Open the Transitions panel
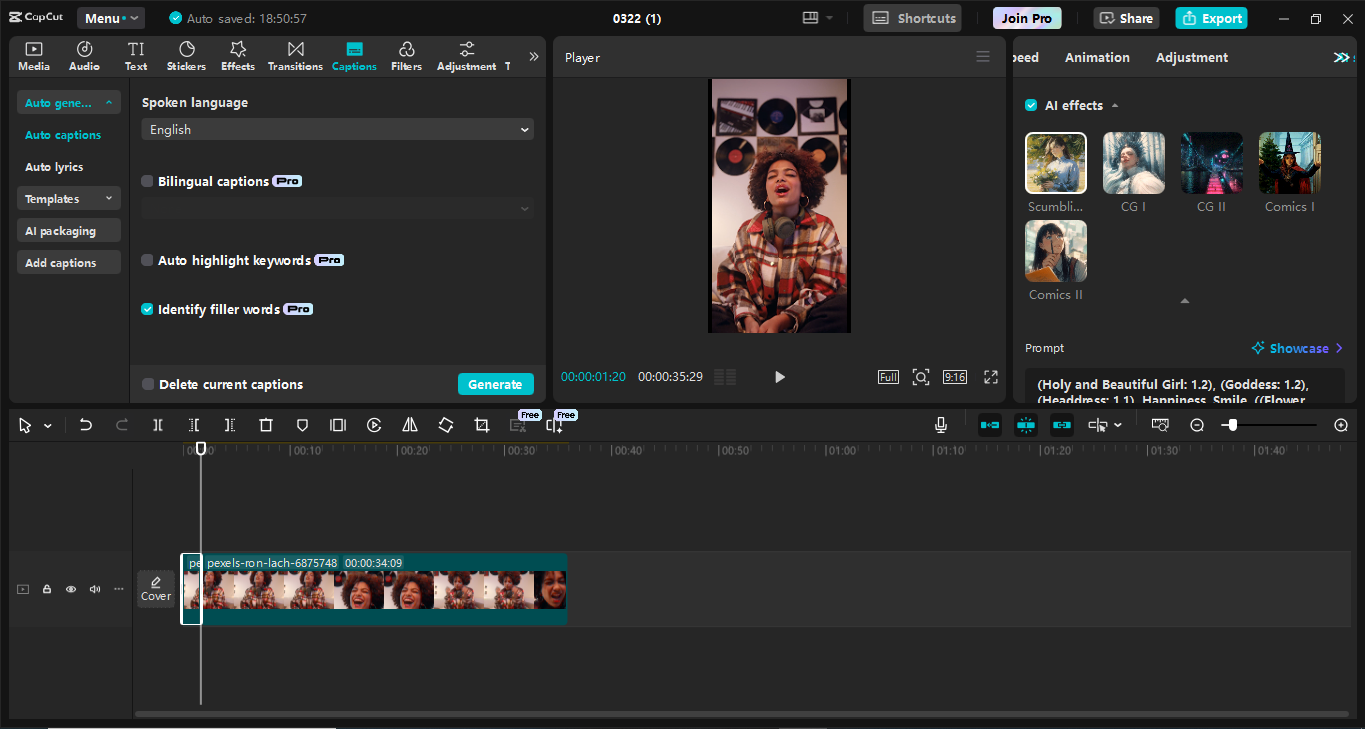 coord(295,55)
